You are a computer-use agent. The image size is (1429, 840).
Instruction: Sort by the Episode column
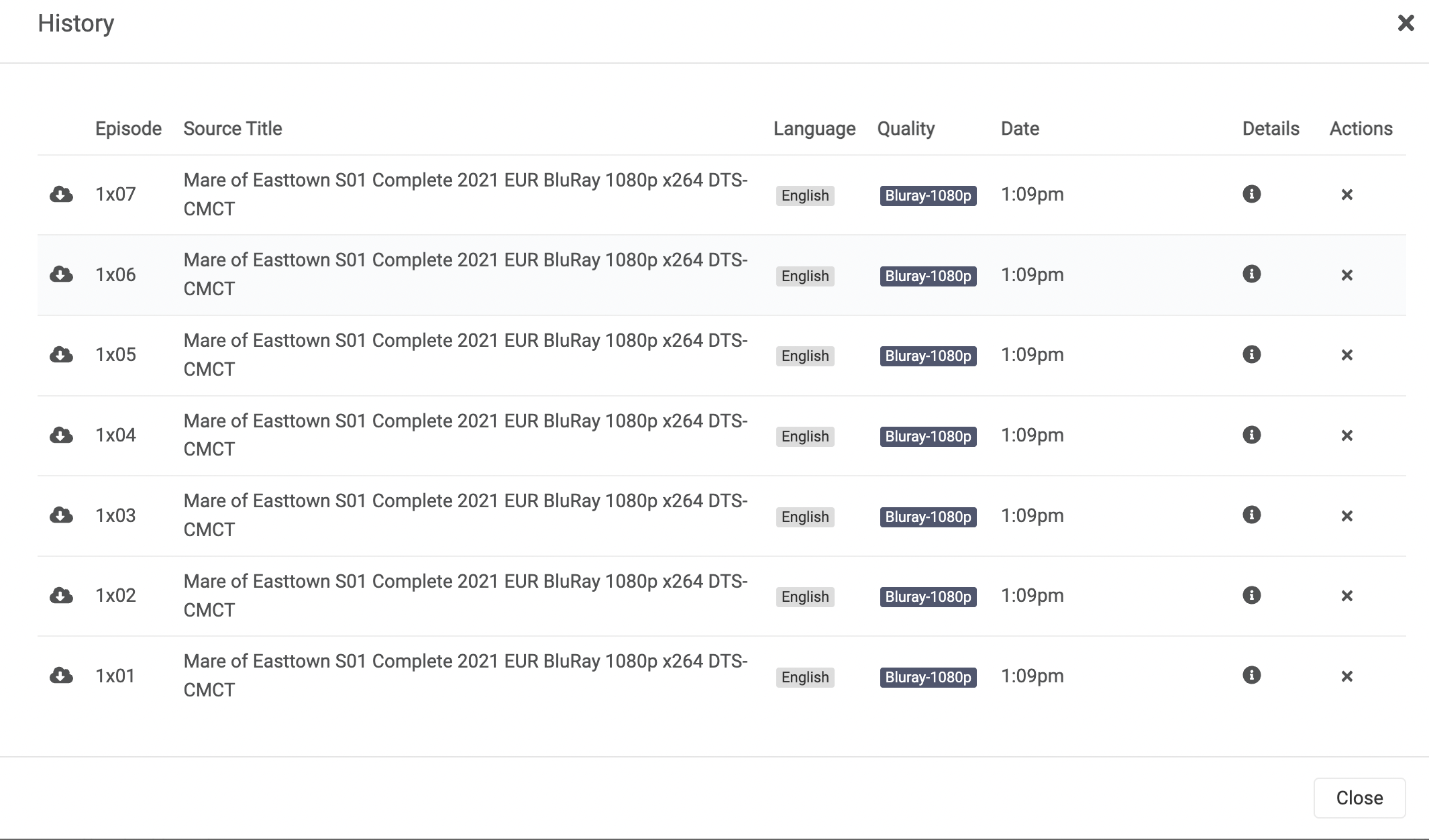coord(127,128)
